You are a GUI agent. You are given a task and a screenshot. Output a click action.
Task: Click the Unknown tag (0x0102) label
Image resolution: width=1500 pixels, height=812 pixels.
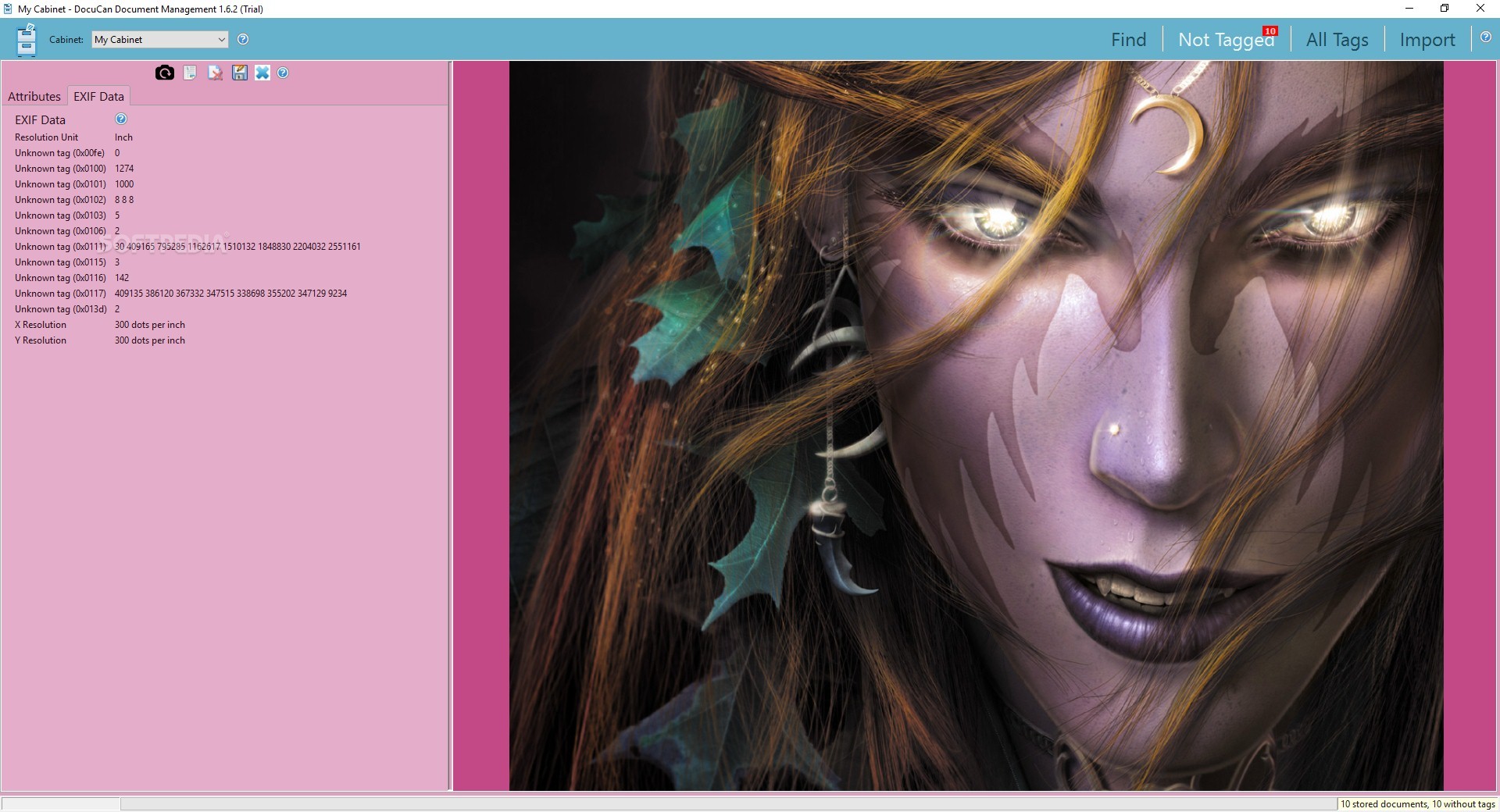point(60,200)
